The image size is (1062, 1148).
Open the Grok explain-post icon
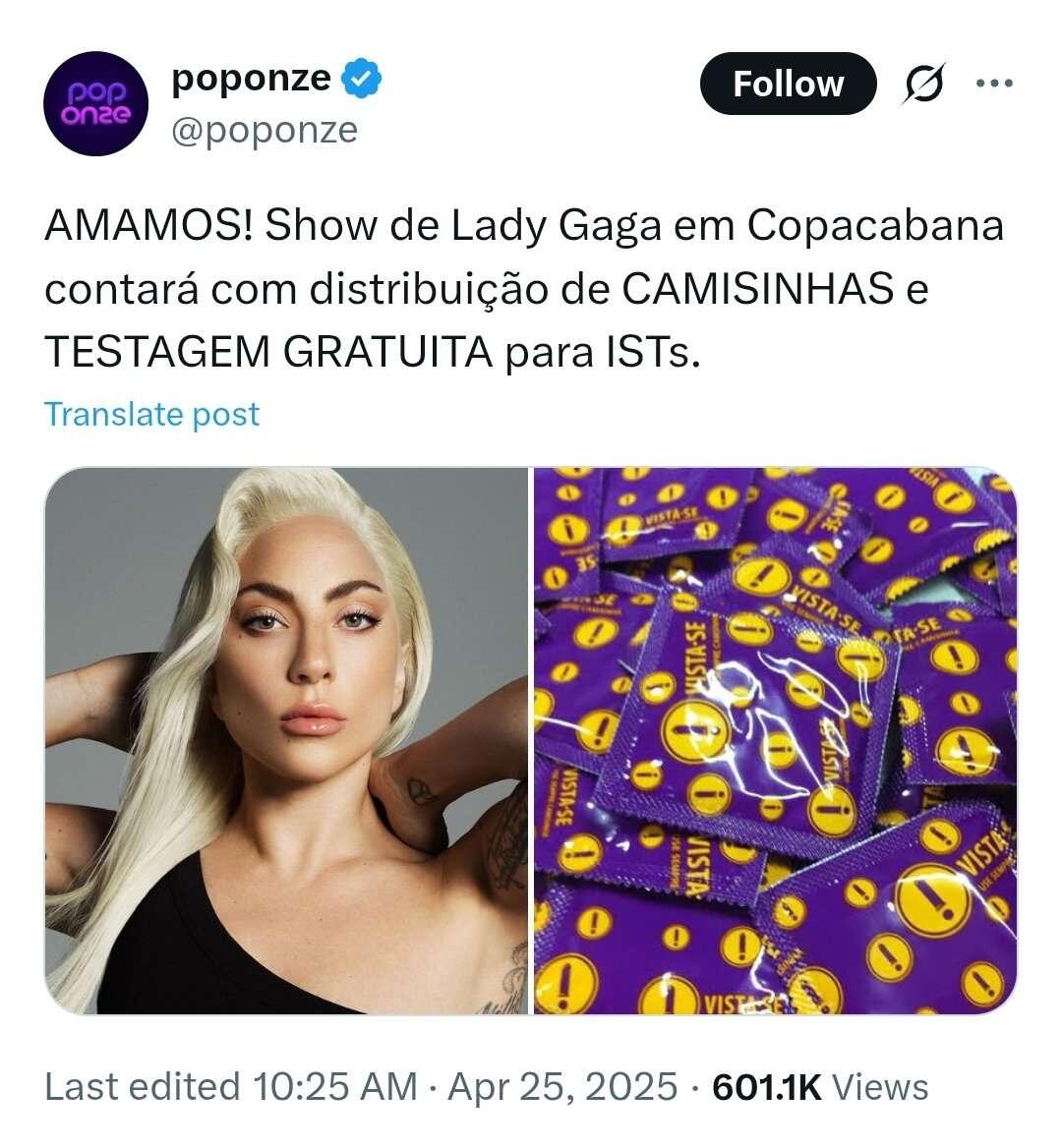click(922, 84)
